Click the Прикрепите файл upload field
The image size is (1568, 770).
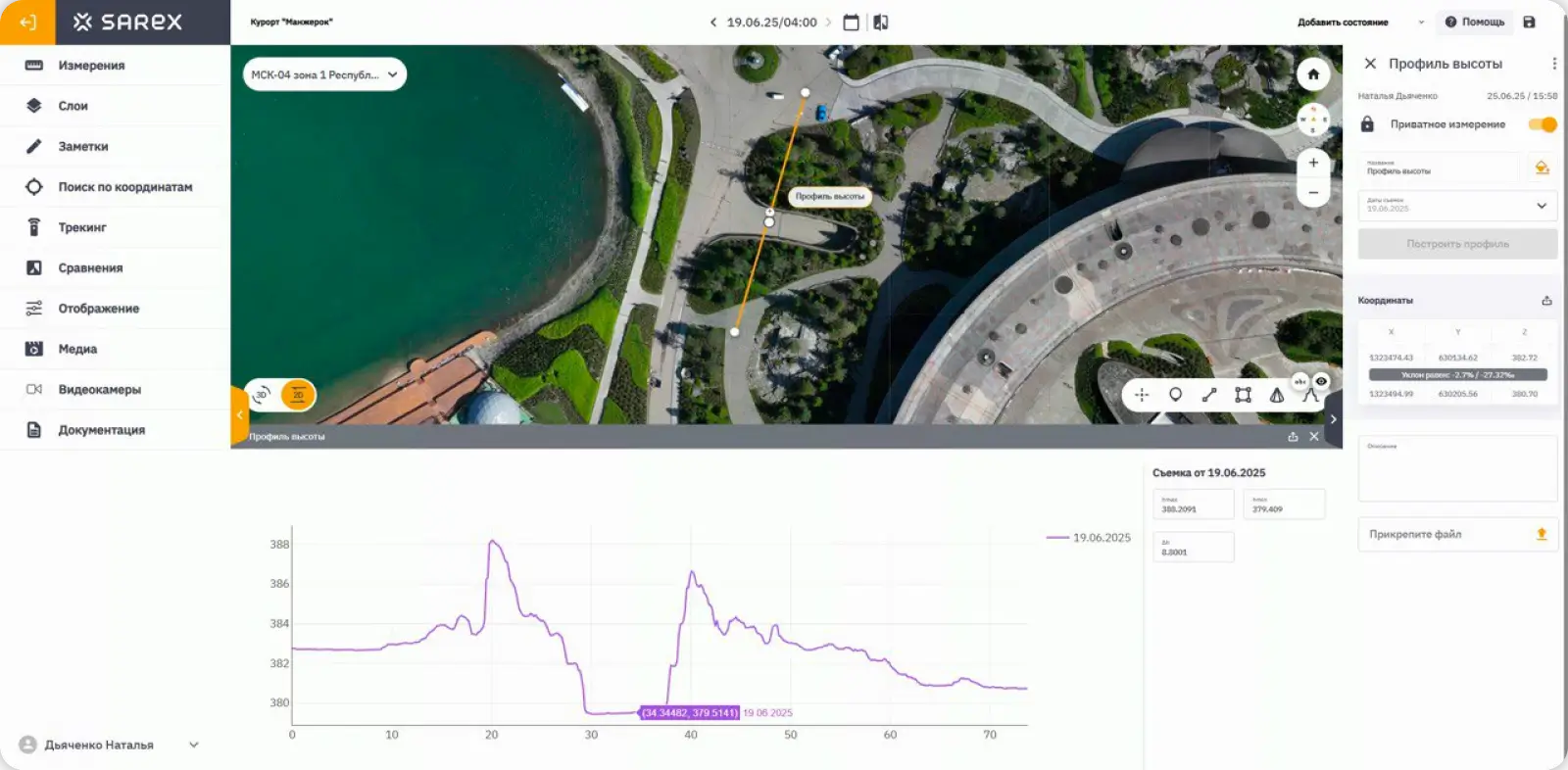[1457, 534]
